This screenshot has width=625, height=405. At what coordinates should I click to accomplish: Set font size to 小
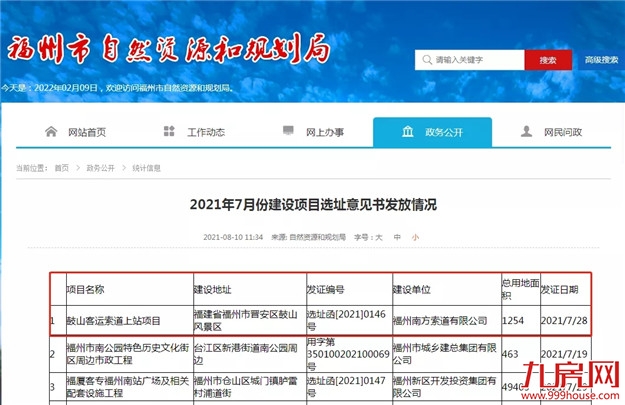[x=415, y=237]
